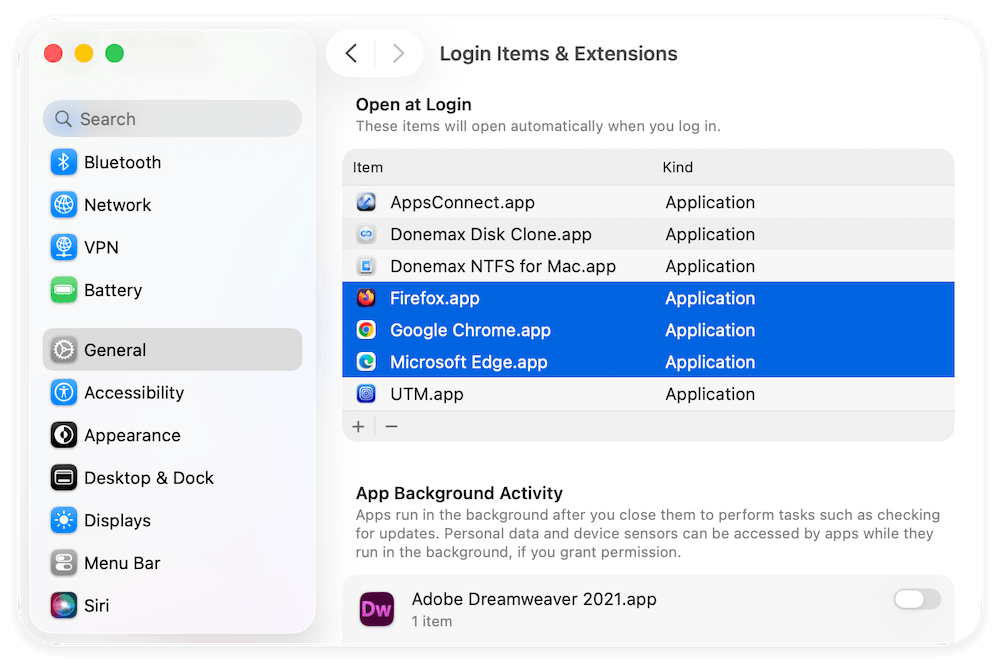Click the green zoom window button
The image size is (1000, 663).
[x=115, y=53]
